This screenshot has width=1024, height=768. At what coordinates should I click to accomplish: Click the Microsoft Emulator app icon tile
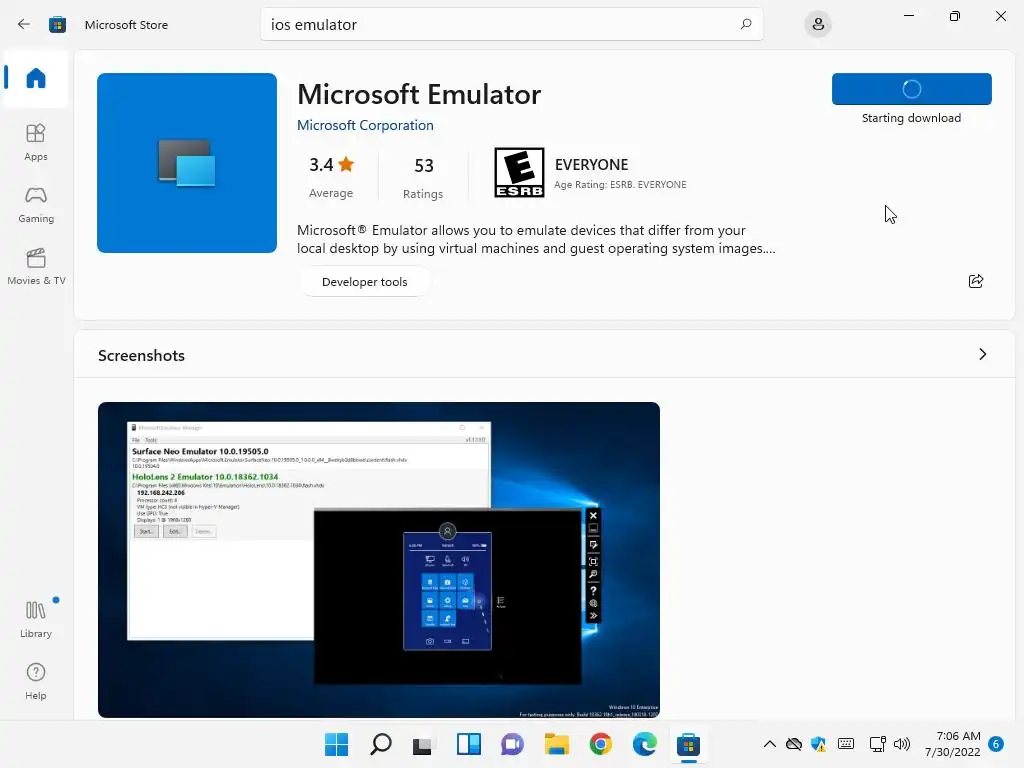[x=187, y=163]
